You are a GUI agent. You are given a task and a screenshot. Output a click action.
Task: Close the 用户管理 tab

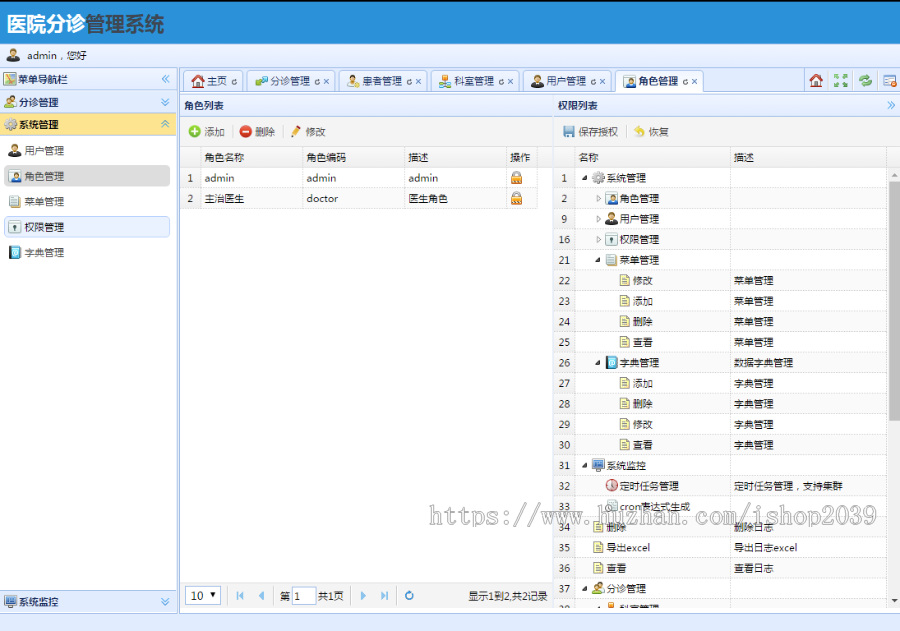[x=602, y=82]
